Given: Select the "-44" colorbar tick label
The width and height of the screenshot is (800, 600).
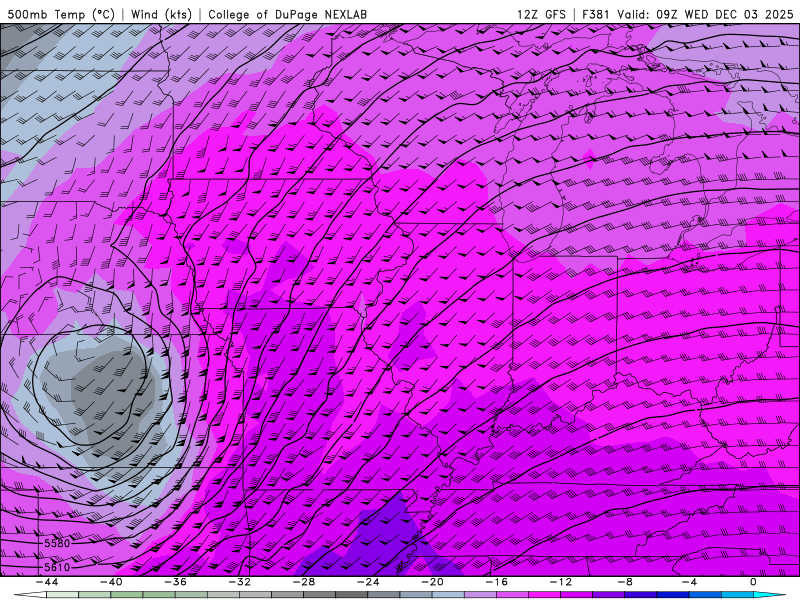Looking at the screenshot, I should [x=47, y=582].
